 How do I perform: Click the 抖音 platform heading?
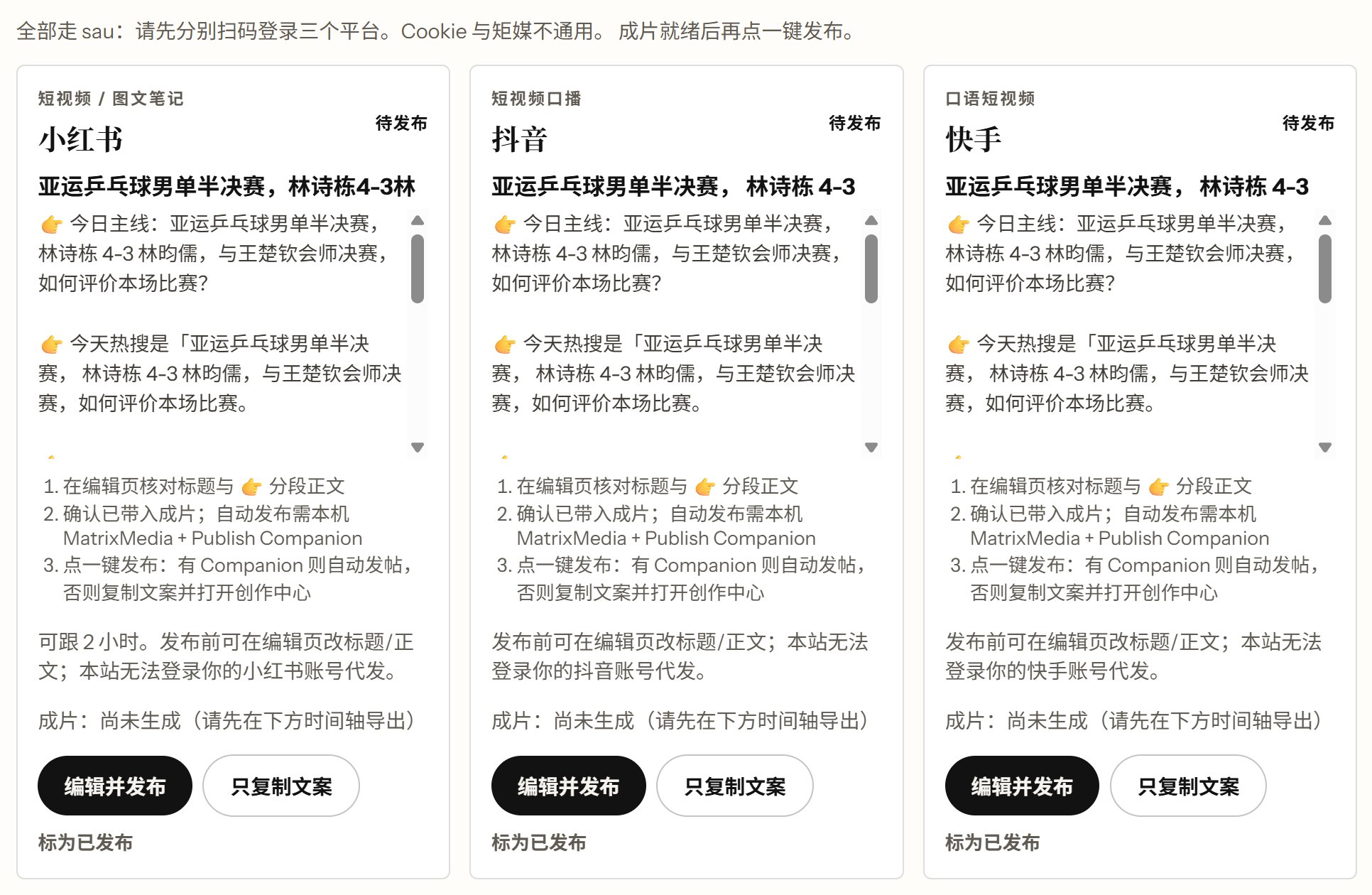coord(520,139)
